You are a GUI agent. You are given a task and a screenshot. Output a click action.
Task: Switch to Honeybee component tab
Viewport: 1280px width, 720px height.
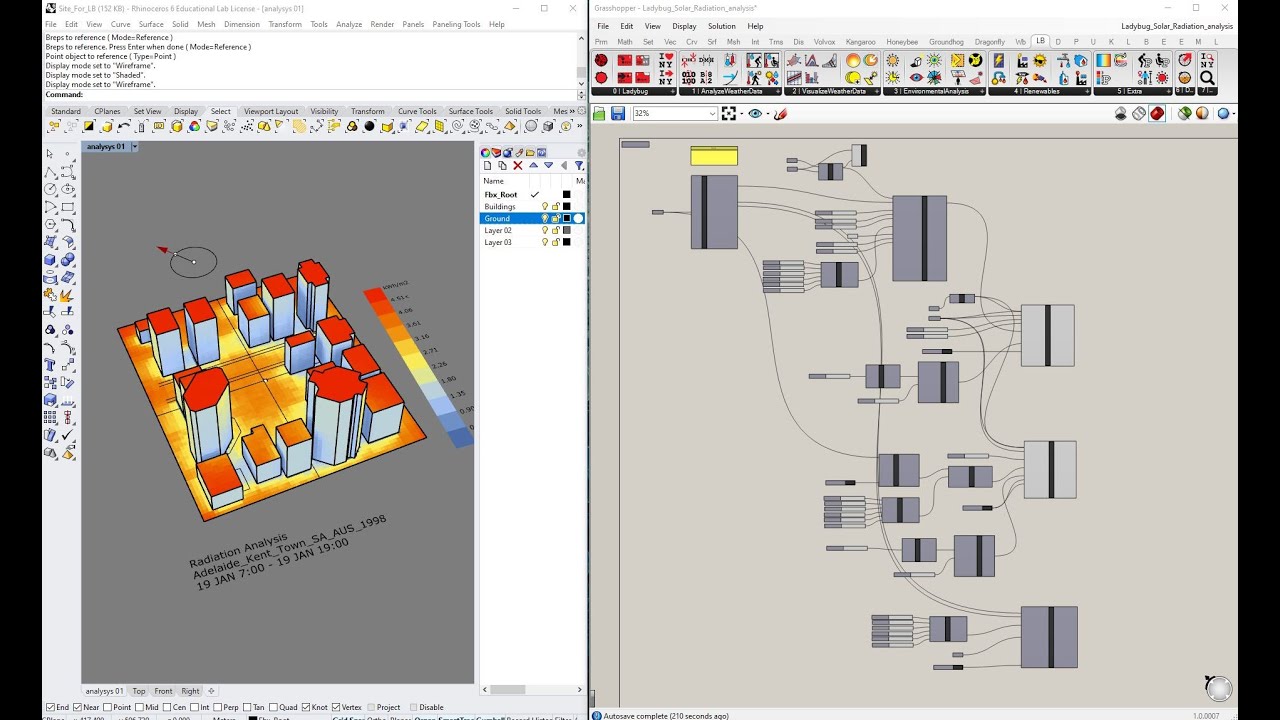point(902,42)
